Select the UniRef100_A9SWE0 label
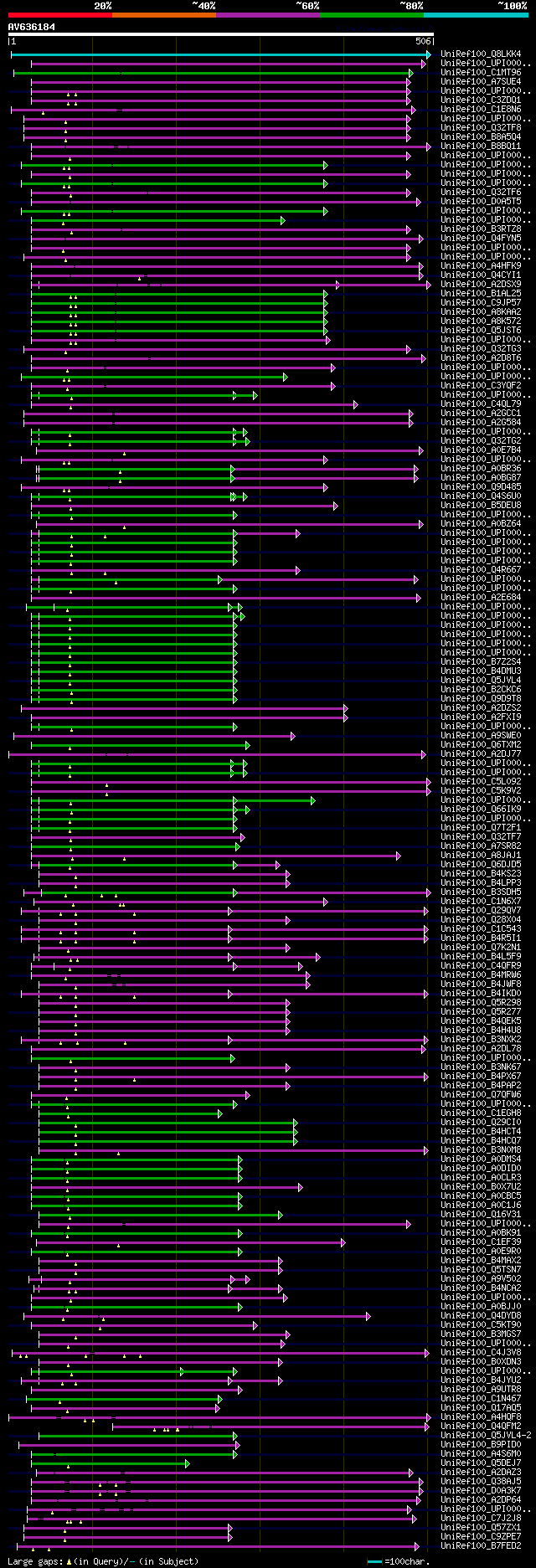This screenshot has height=1568, width=536. (x=481, y=736)
